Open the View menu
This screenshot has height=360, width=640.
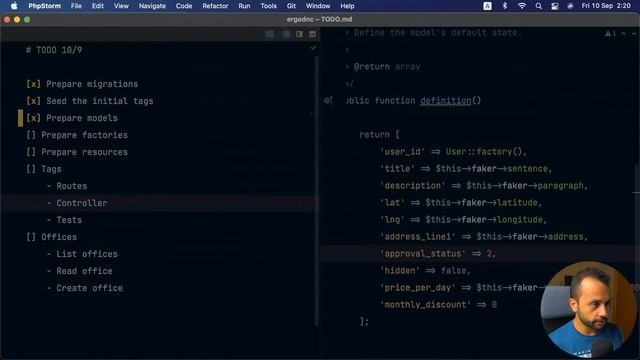121,6
